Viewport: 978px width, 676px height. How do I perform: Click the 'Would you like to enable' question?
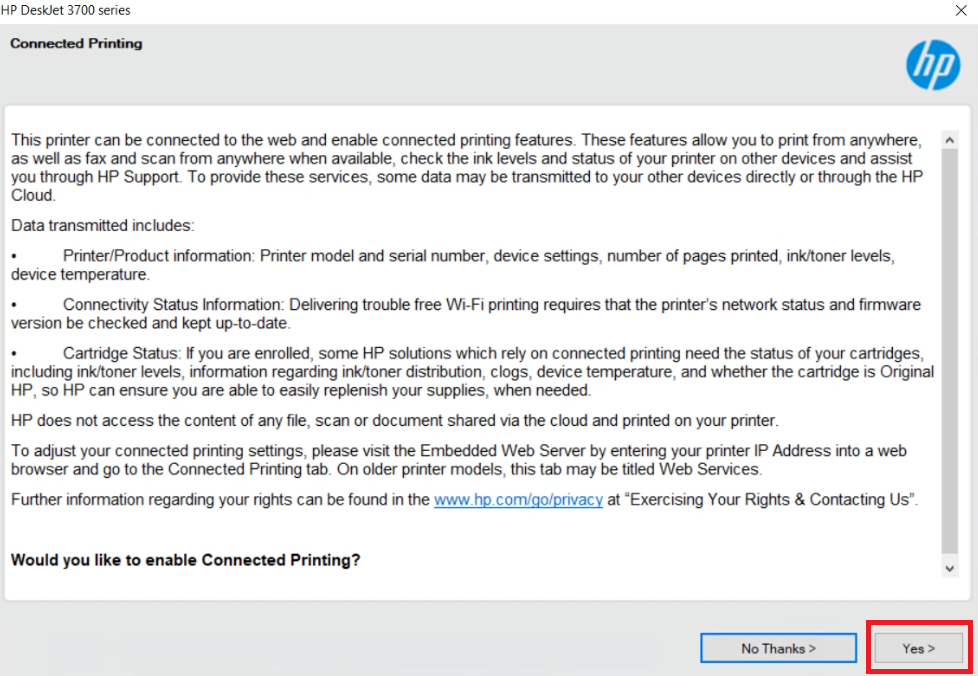[185, 560]
